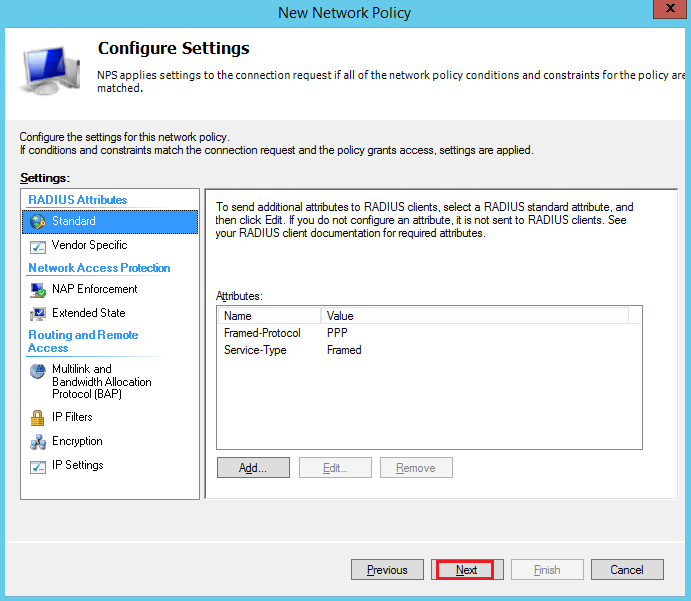Click the Routing and Remote Access heading

point(83,341)
